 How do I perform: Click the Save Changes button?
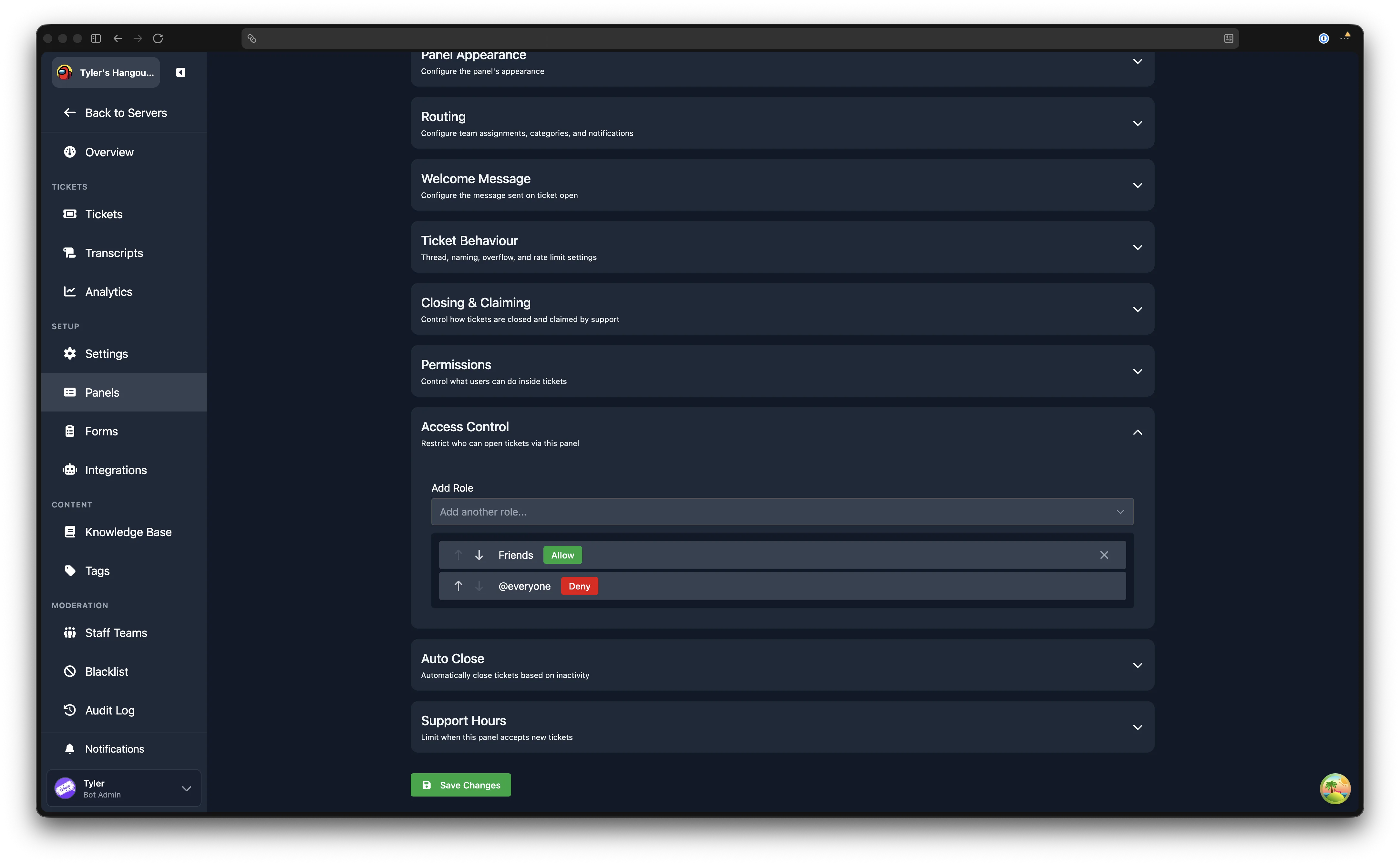[461, 785]
